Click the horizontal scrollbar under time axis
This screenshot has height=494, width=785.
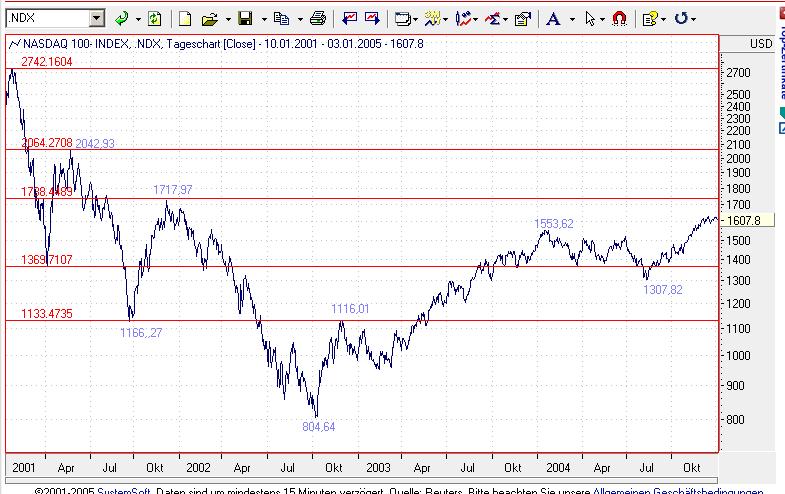(x=361, y=481)
